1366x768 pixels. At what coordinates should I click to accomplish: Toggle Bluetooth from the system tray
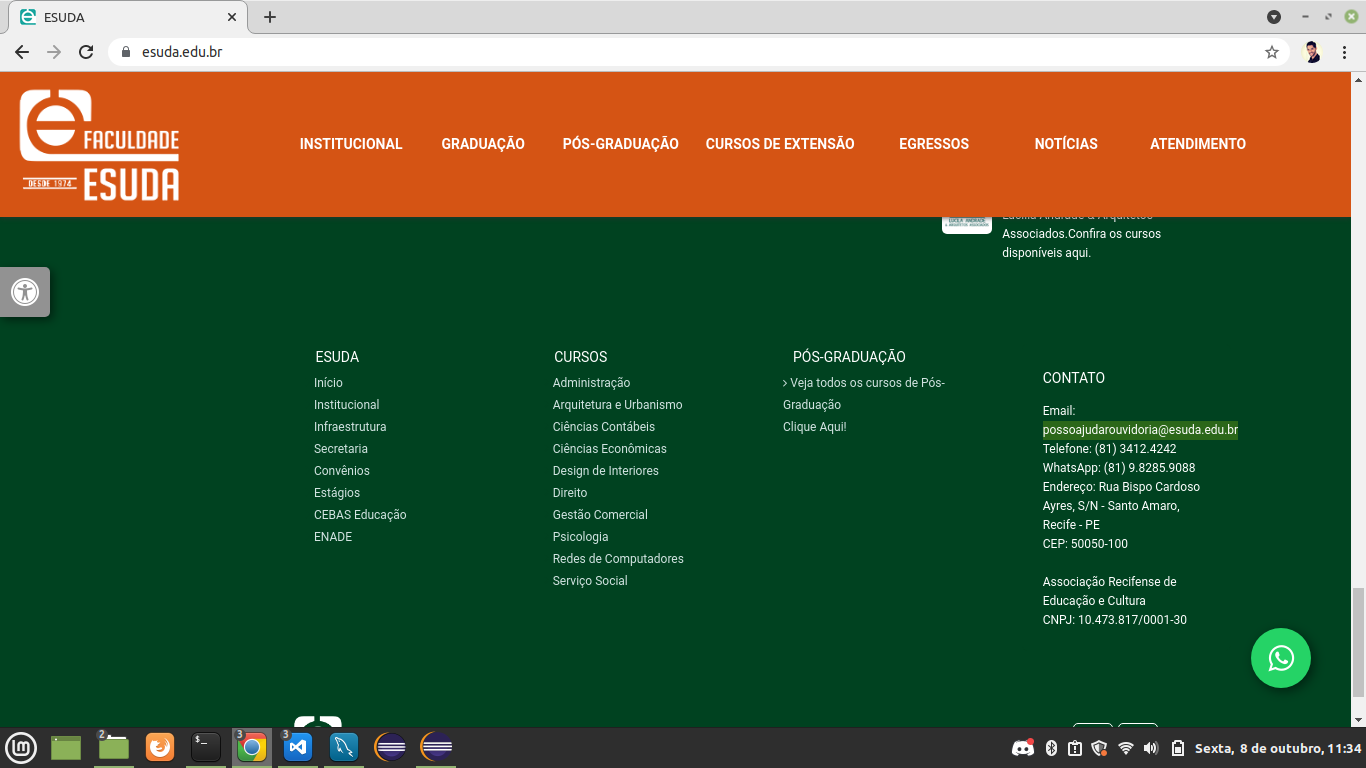coord(1051,747)
